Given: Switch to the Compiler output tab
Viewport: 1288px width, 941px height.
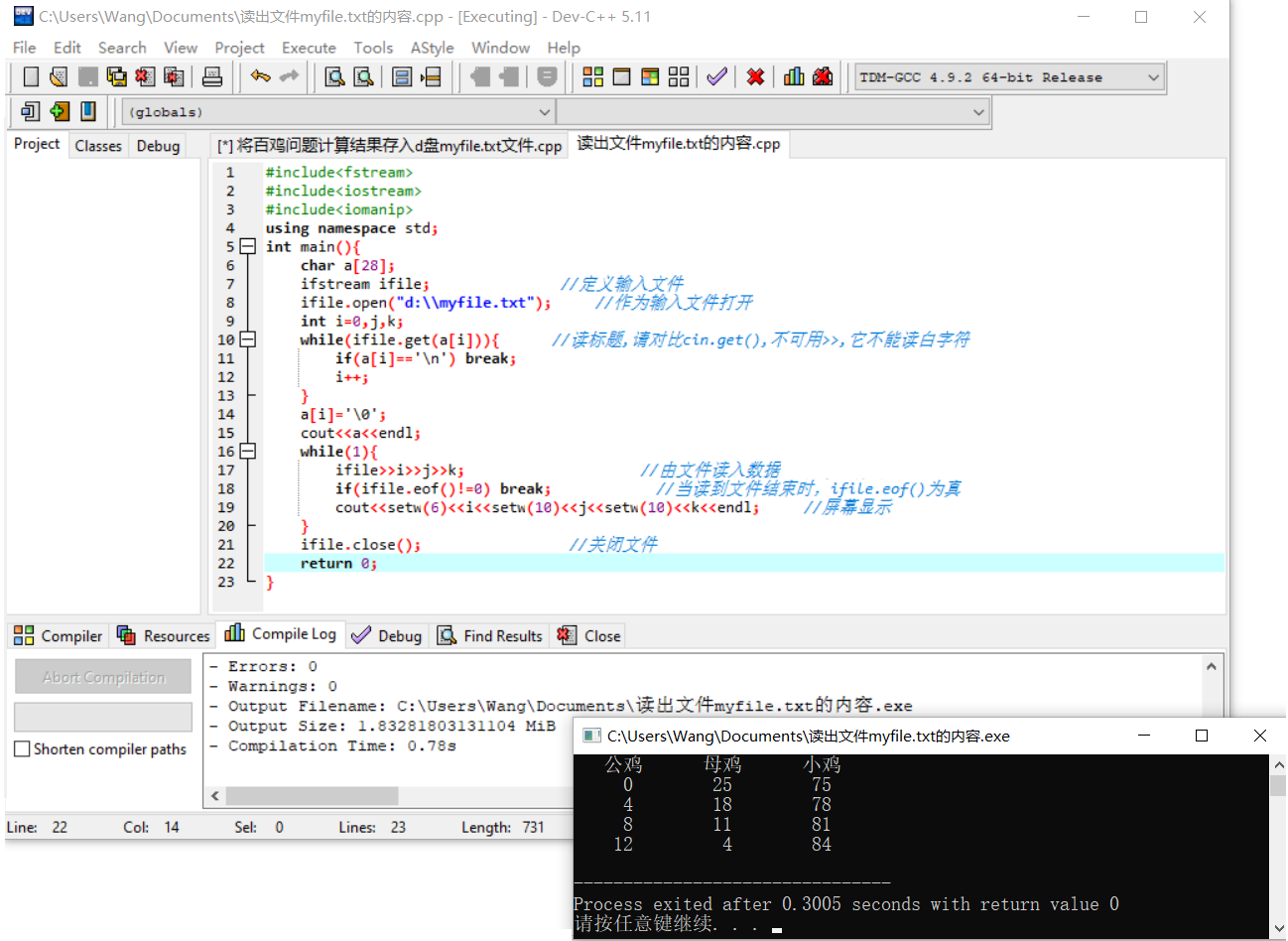Looking at the screenshot, I should (x=58, y=635).
